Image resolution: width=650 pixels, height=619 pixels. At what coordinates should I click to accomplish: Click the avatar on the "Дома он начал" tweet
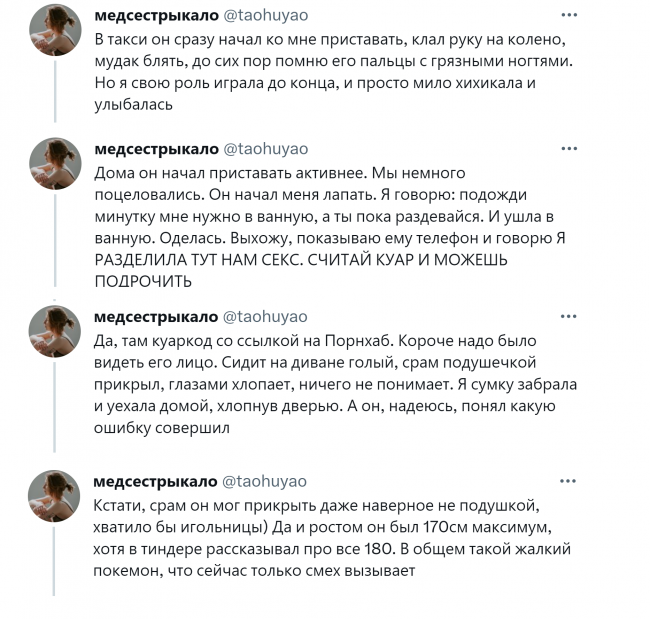pos(55,166)
